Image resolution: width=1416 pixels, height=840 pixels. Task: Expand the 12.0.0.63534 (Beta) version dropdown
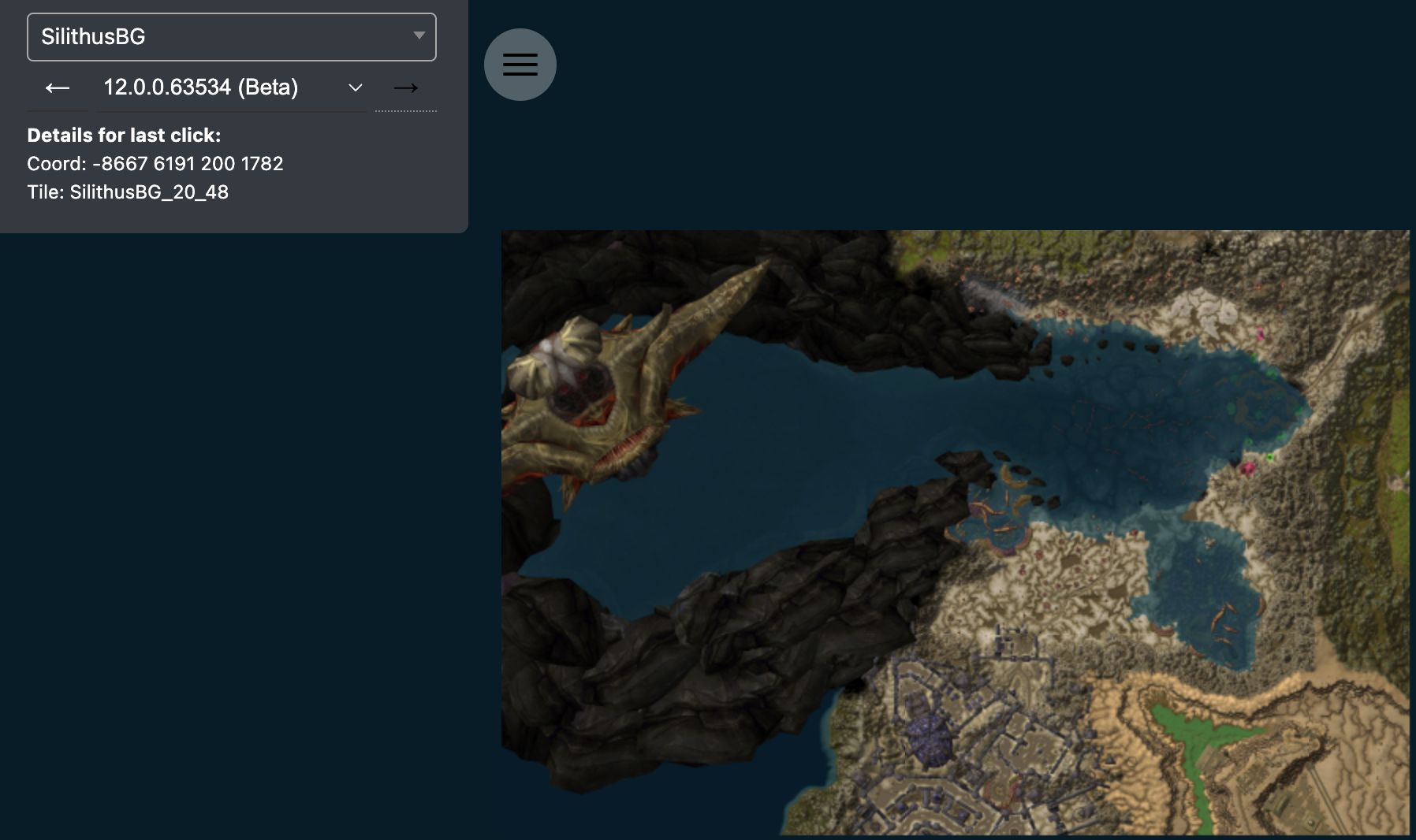coord(232,87)
